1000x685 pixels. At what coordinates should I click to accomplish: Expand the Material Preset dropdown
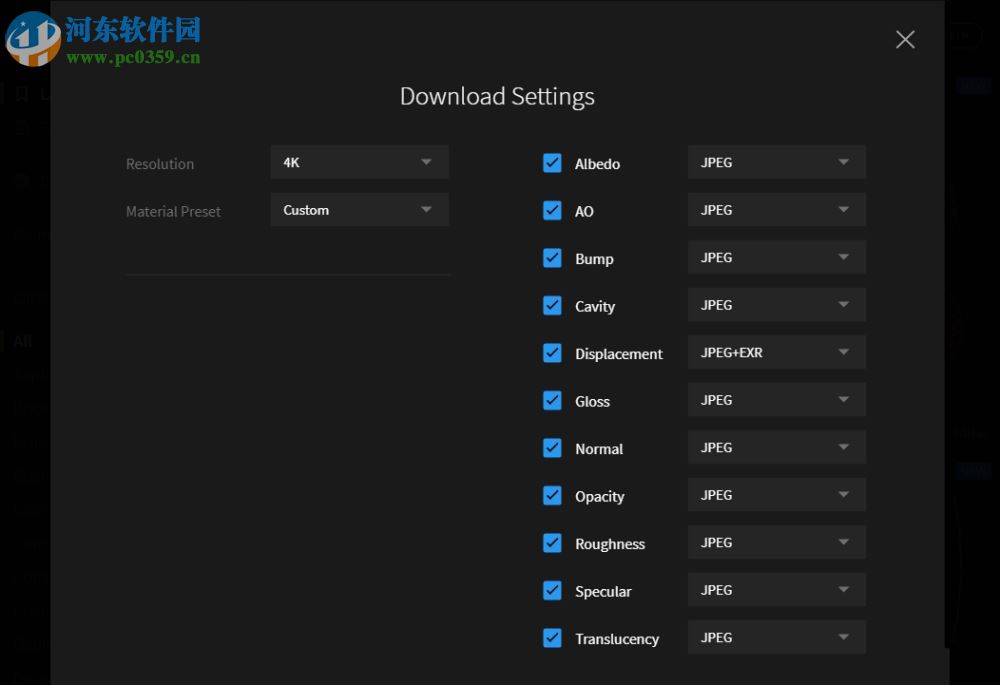point(359,210)
